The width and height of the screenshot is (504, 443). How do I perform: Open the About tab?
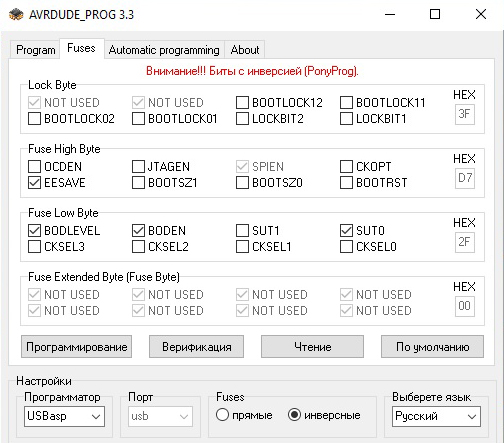(245, 50)
